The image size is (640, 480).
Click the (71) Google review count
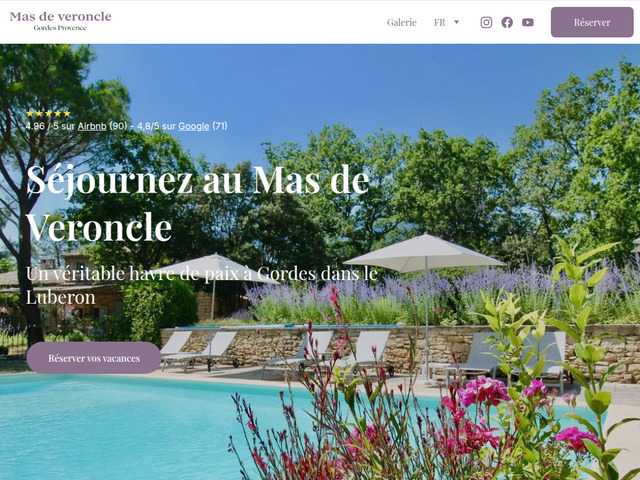(220, 126)
